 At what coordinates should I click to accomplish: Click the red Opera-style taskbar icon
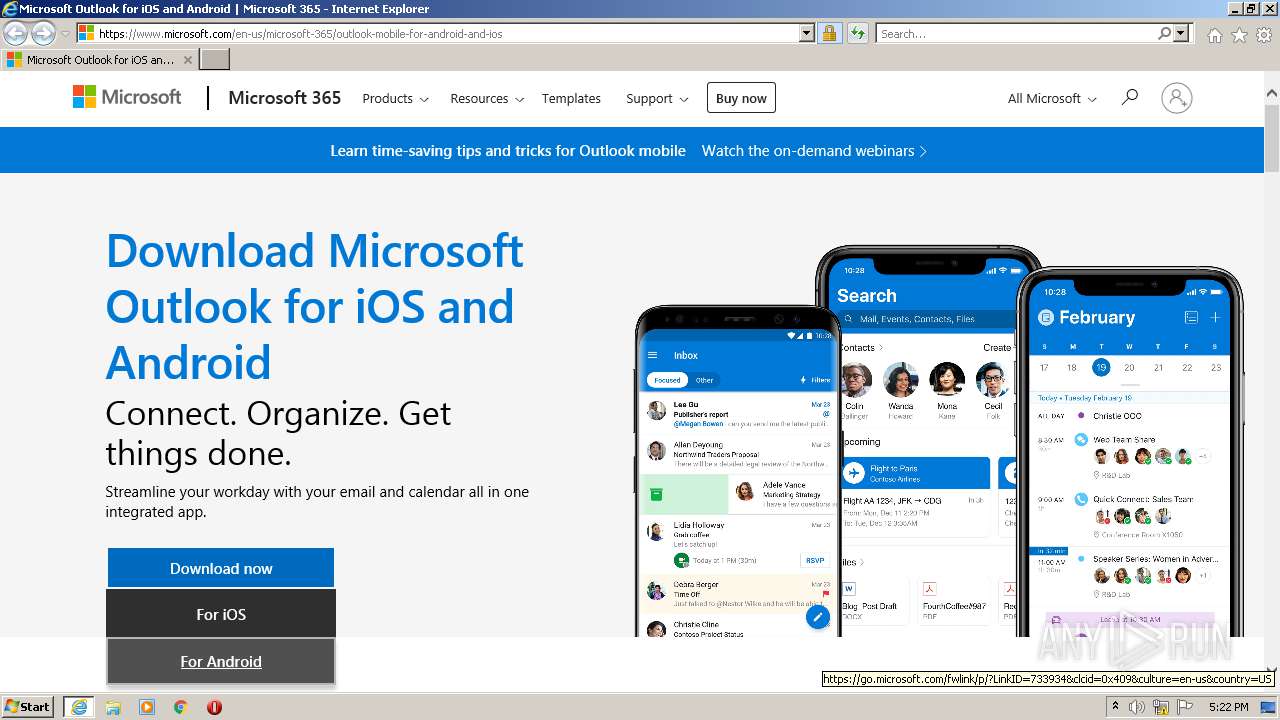pos(214,707)
